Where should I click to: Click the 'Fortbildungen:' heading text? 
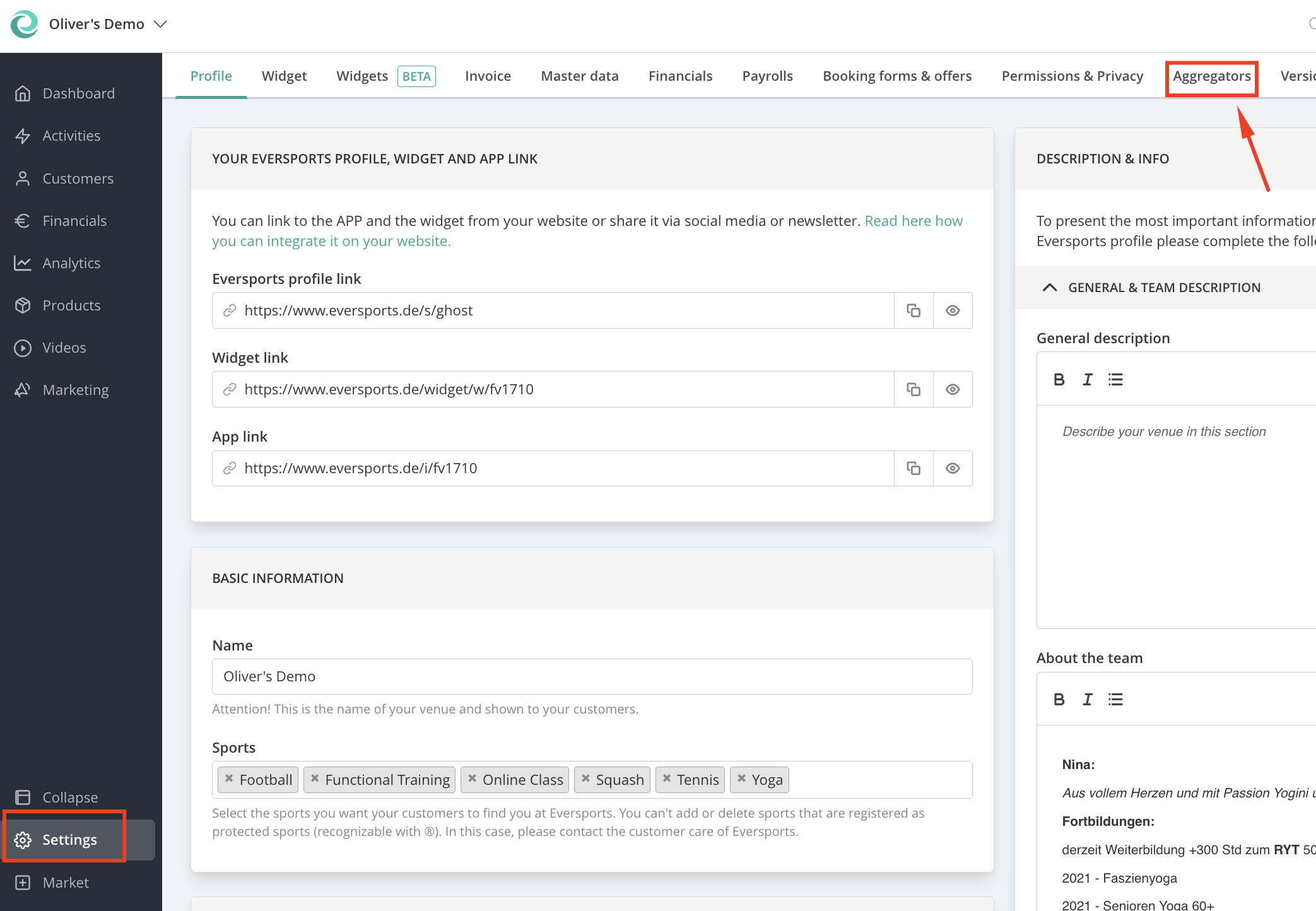click(x=1108, y=821)
